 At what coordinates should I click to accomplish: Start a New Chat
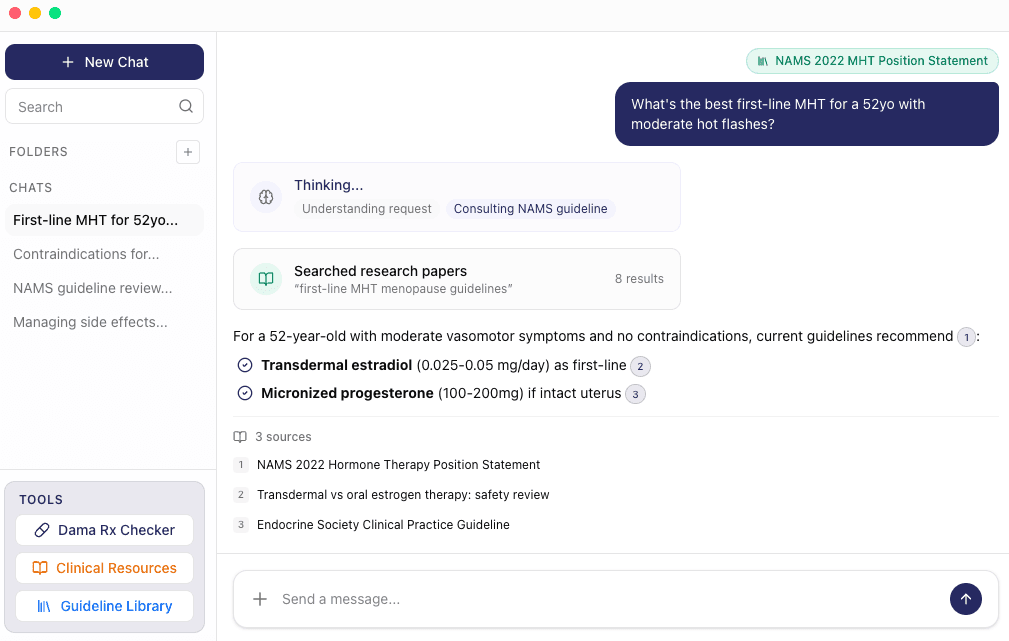coord(104,62)
